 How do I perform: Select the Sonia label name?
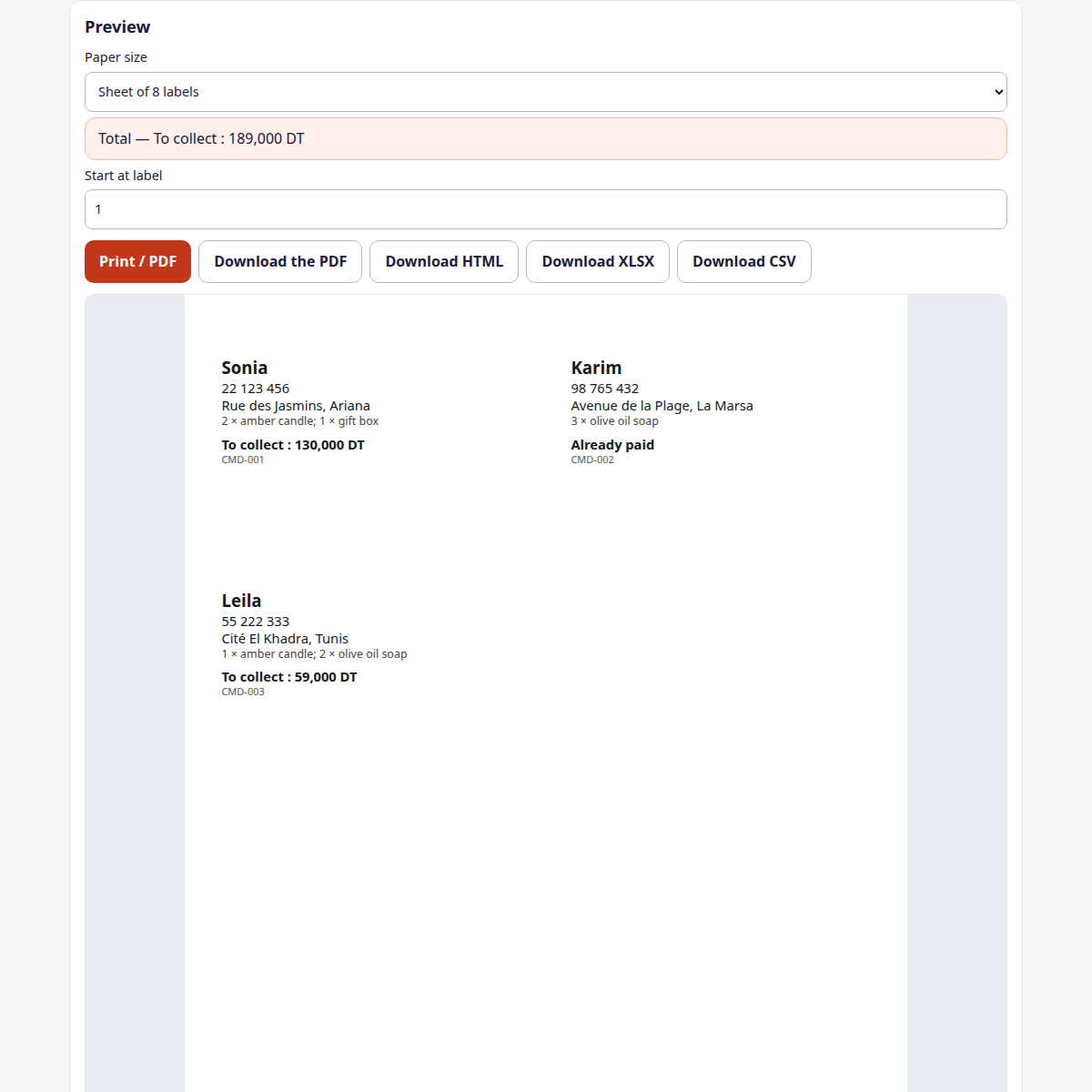point(245,368)
